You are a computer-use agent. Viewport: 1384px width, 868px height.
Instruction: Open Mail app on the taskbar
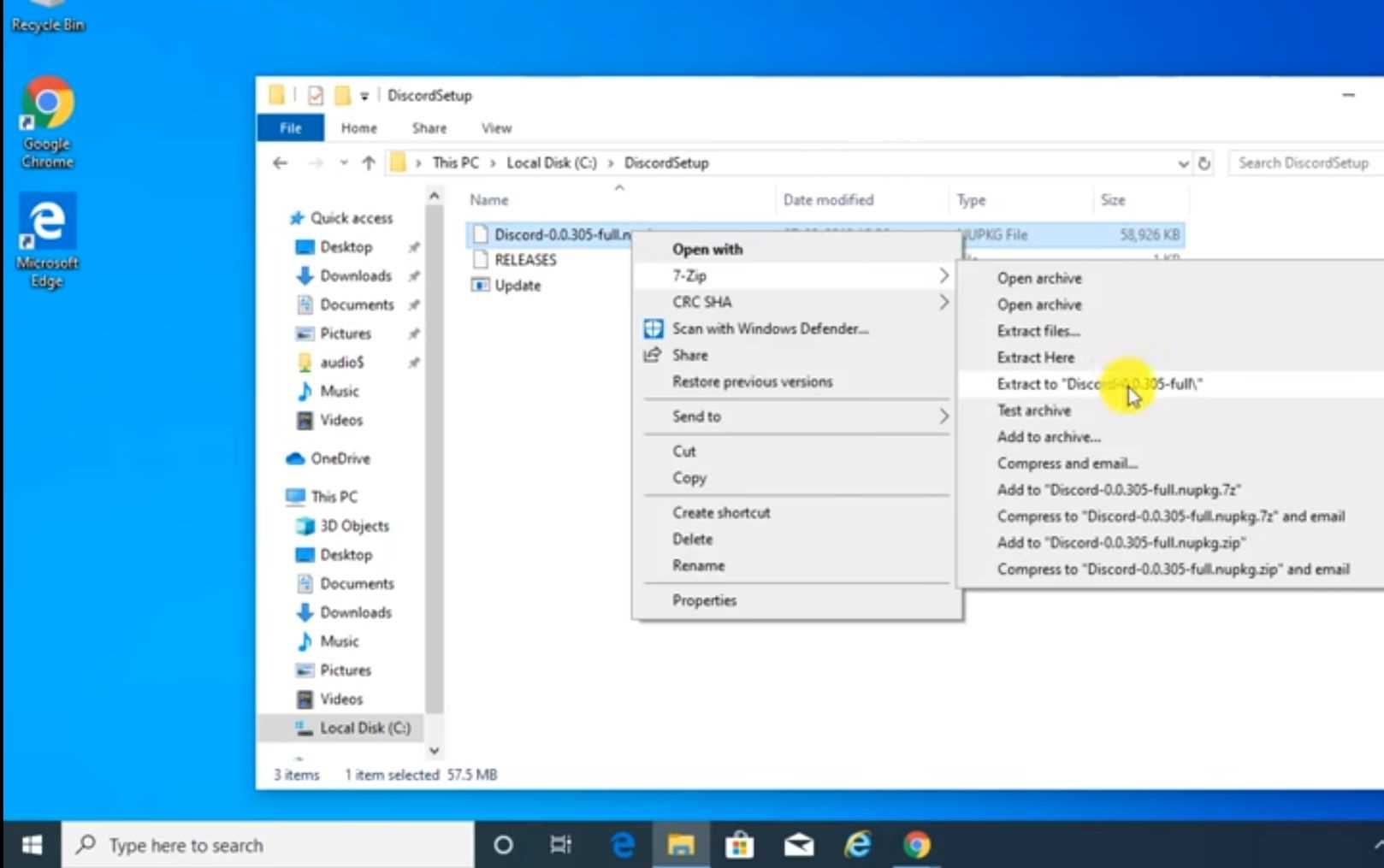pyautogui.click(x=798, y=845)
